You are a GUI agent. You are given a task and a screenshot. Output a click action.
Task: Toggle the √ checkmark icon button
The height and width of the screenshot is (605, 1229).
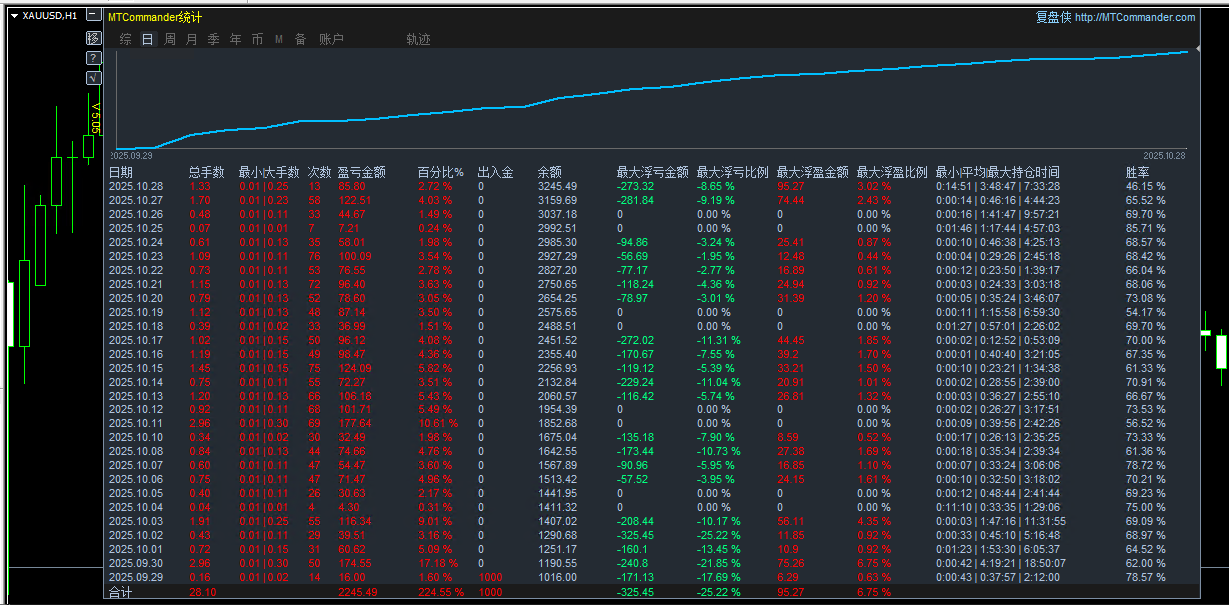coord(94,77)
